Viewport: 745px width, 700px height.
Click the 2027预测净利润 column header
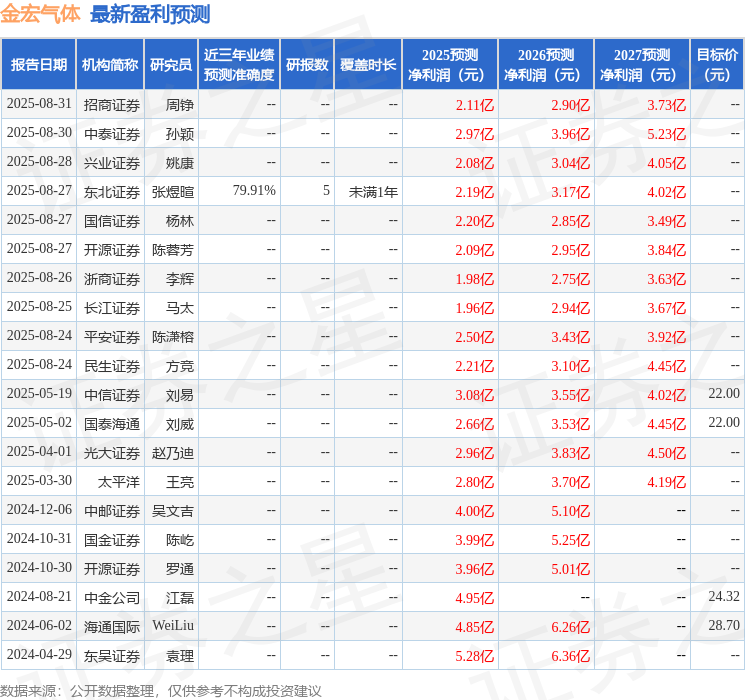pyautogui.click(x=642, y=65)
